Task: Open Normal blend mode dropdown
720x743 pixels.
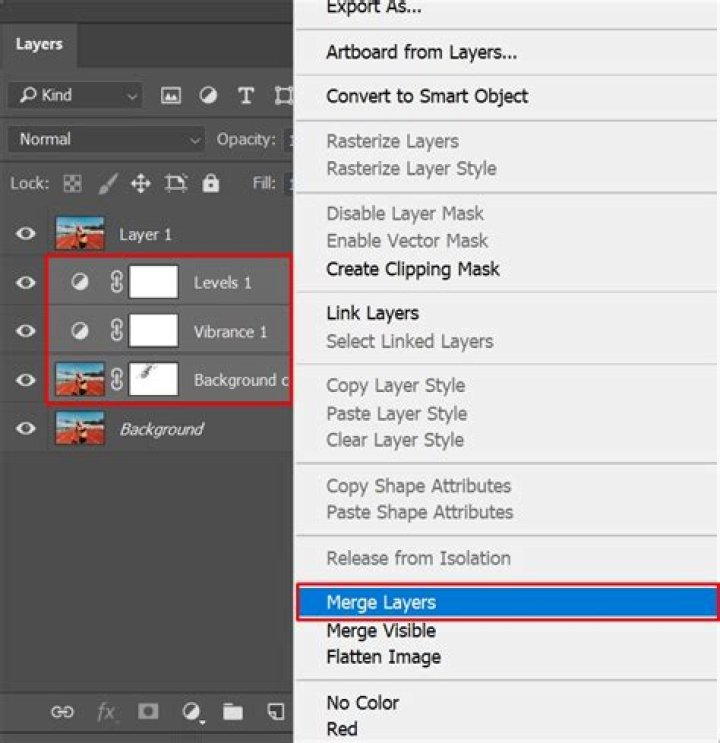Action: point(106,139)
